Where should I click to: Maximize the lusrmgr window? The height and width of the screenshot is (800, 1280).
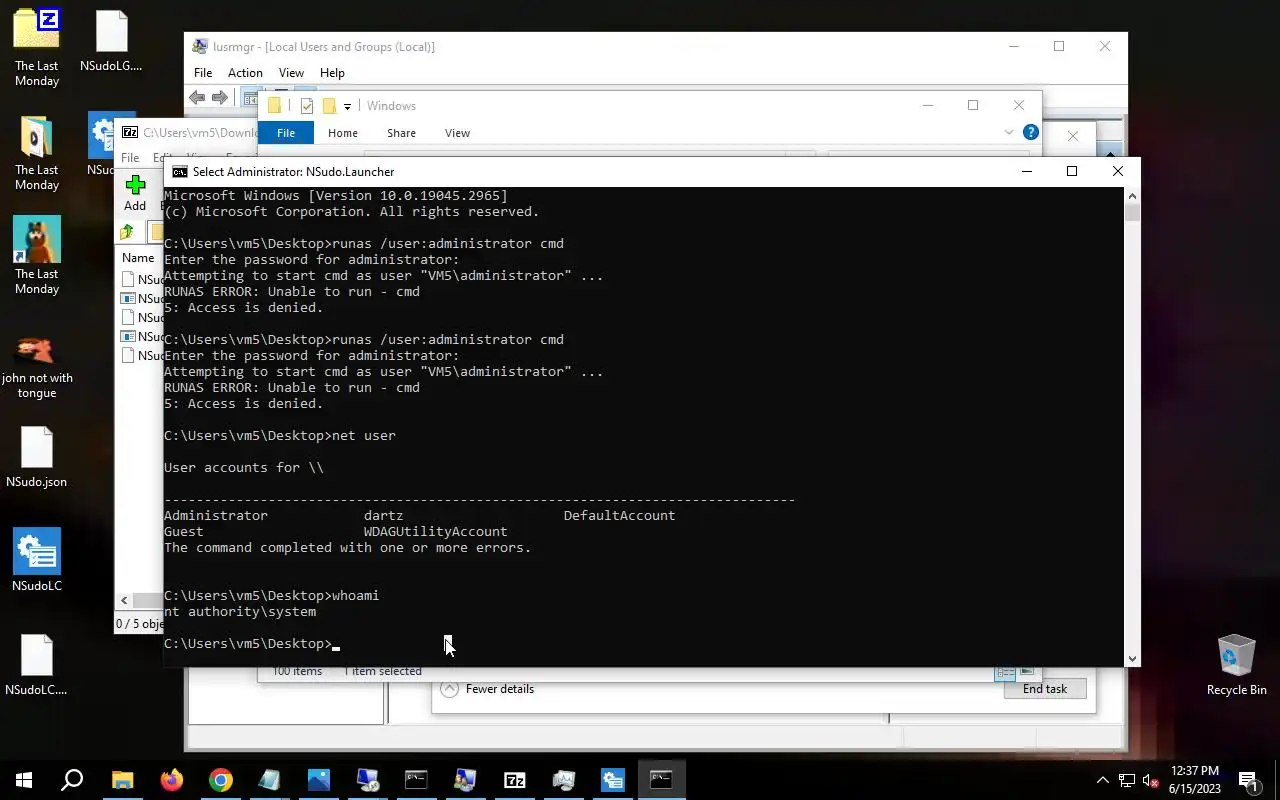tap(1059, 47)
